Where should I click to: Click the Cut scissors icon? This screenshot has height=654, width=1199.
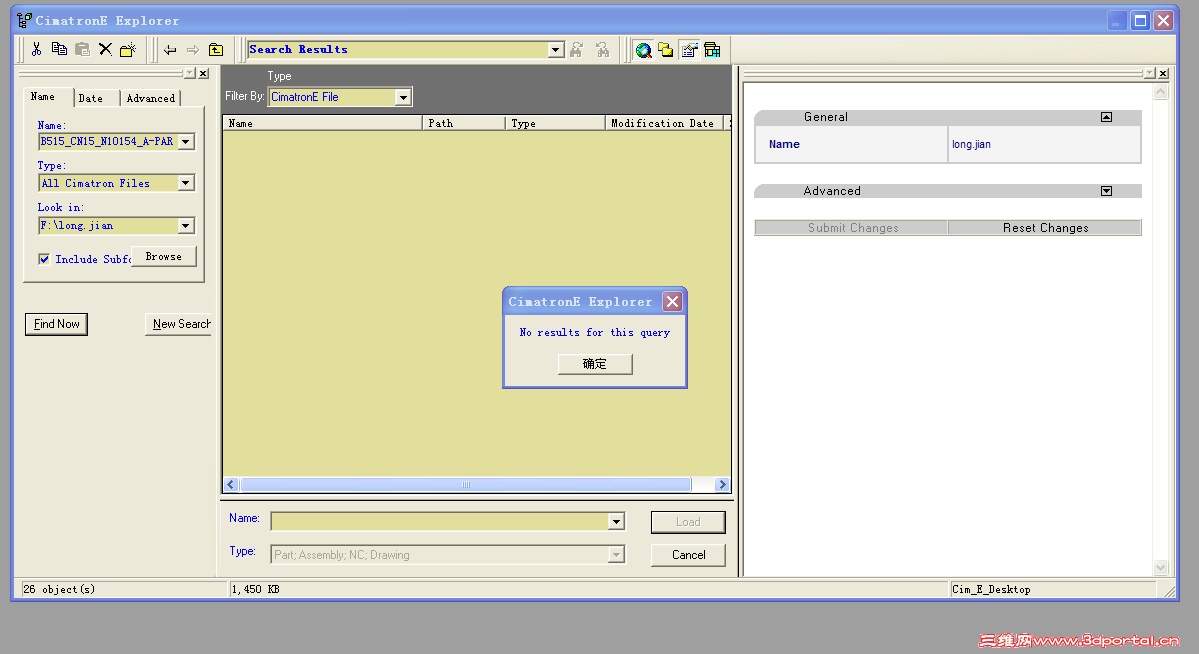pyautogui.click(x=36, y=50)
